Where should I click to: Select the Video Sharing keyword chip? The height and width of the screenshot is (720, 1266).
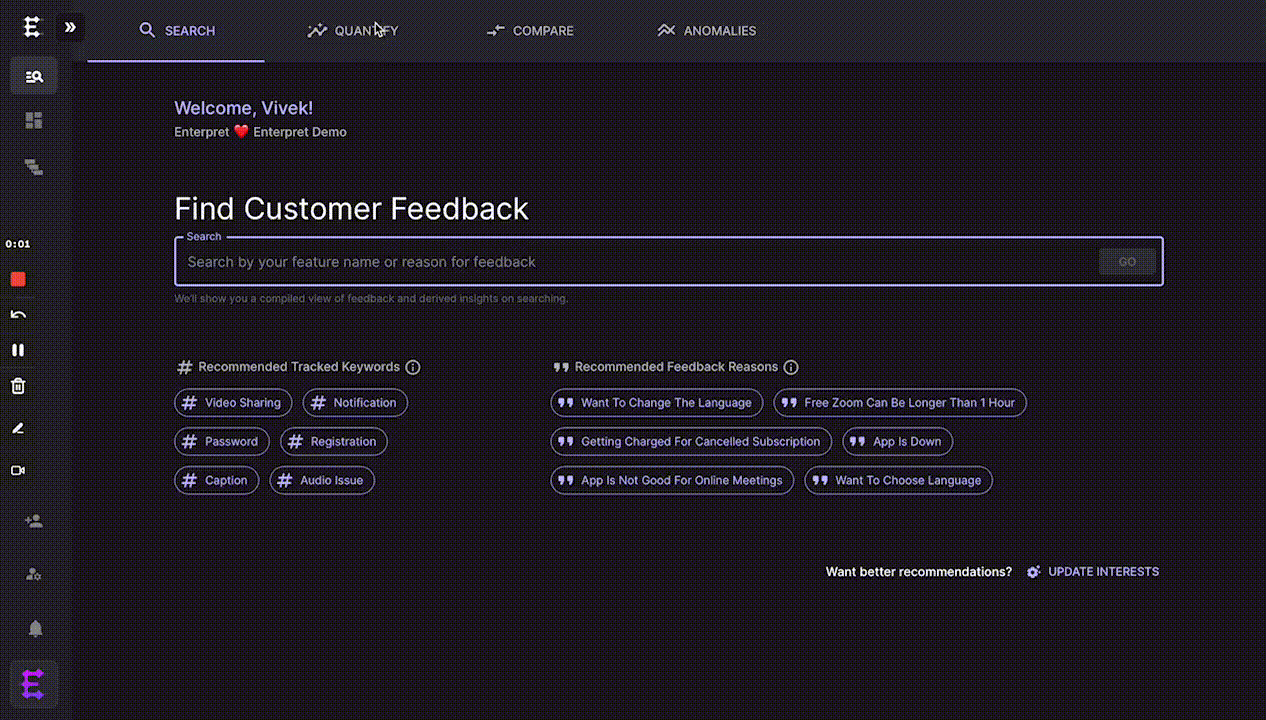tap(233, 403)
